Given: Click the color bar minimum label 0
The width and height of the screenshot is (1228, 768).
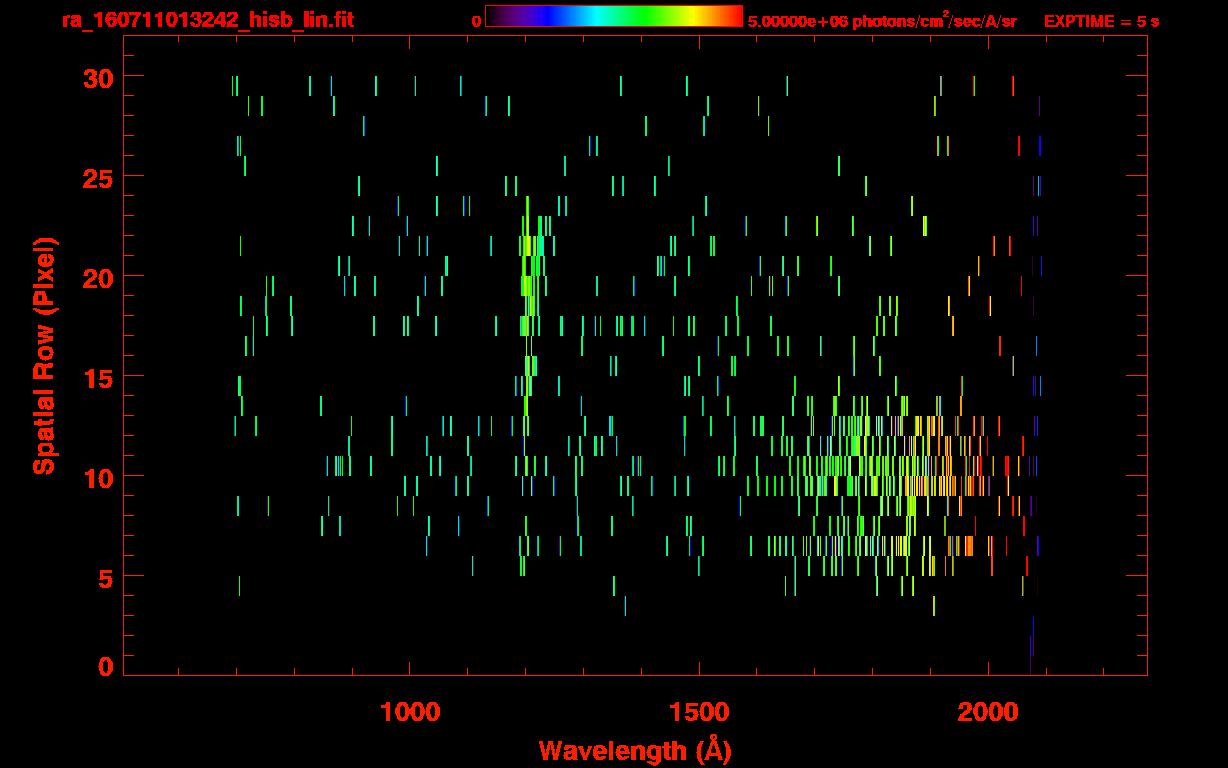Looking at the screenshot, I should click(476, 21).
